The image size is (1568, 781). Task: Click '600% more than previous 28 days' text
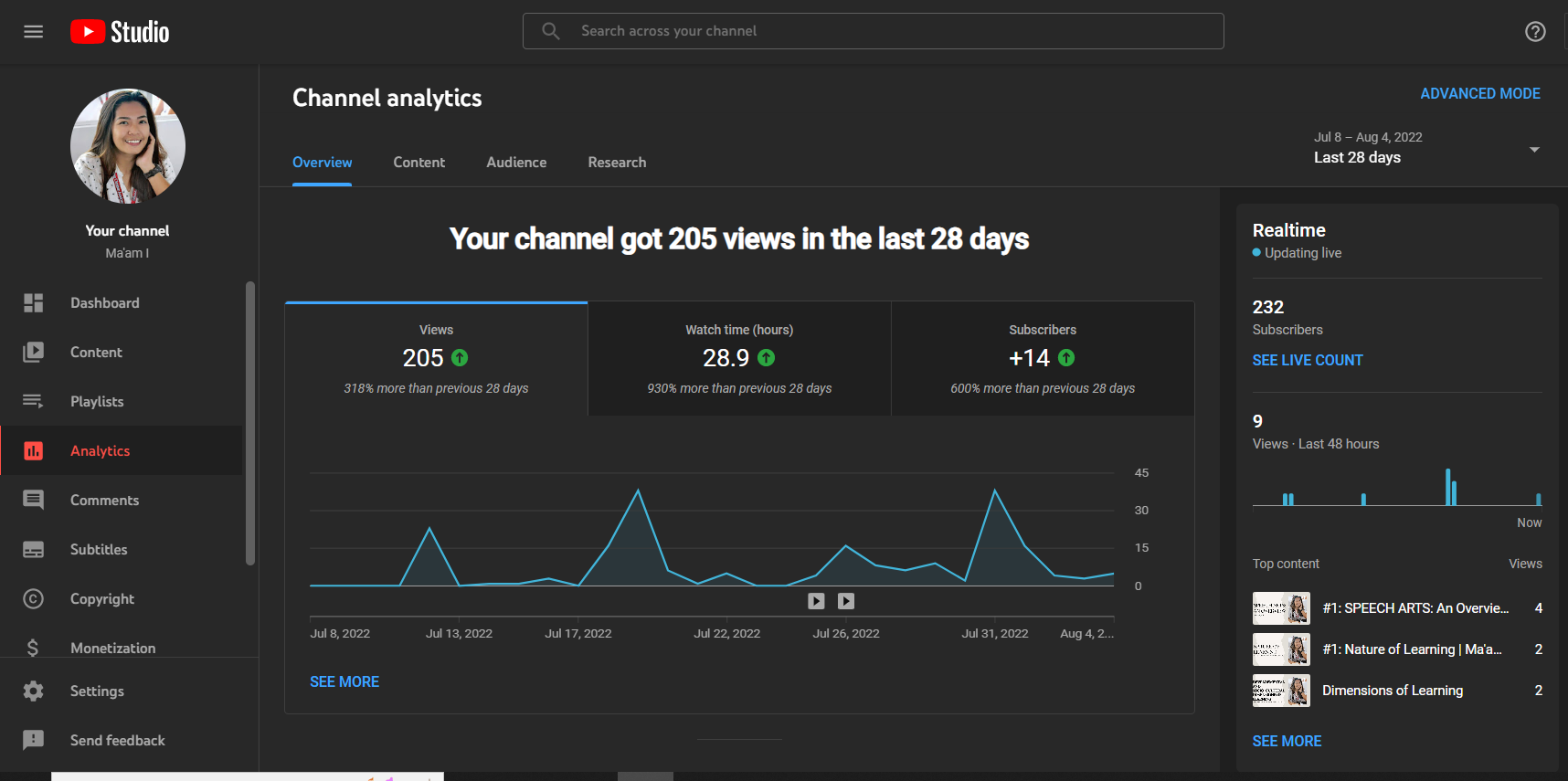pyautogui.click(x=1043, y=388)
